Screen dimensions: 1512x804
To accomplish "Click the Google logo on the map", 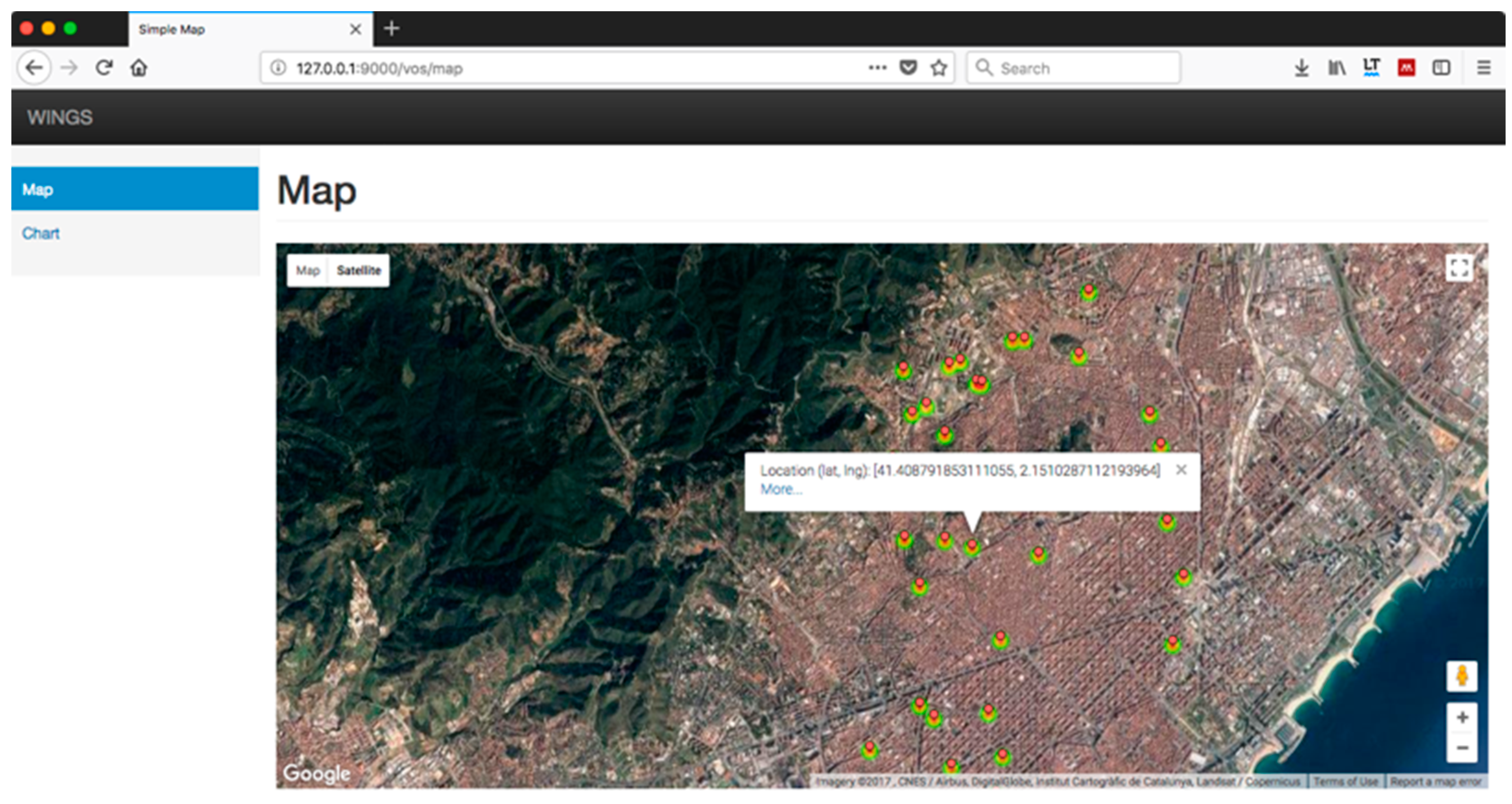I will pyautogui.click(x=316, y=773).
